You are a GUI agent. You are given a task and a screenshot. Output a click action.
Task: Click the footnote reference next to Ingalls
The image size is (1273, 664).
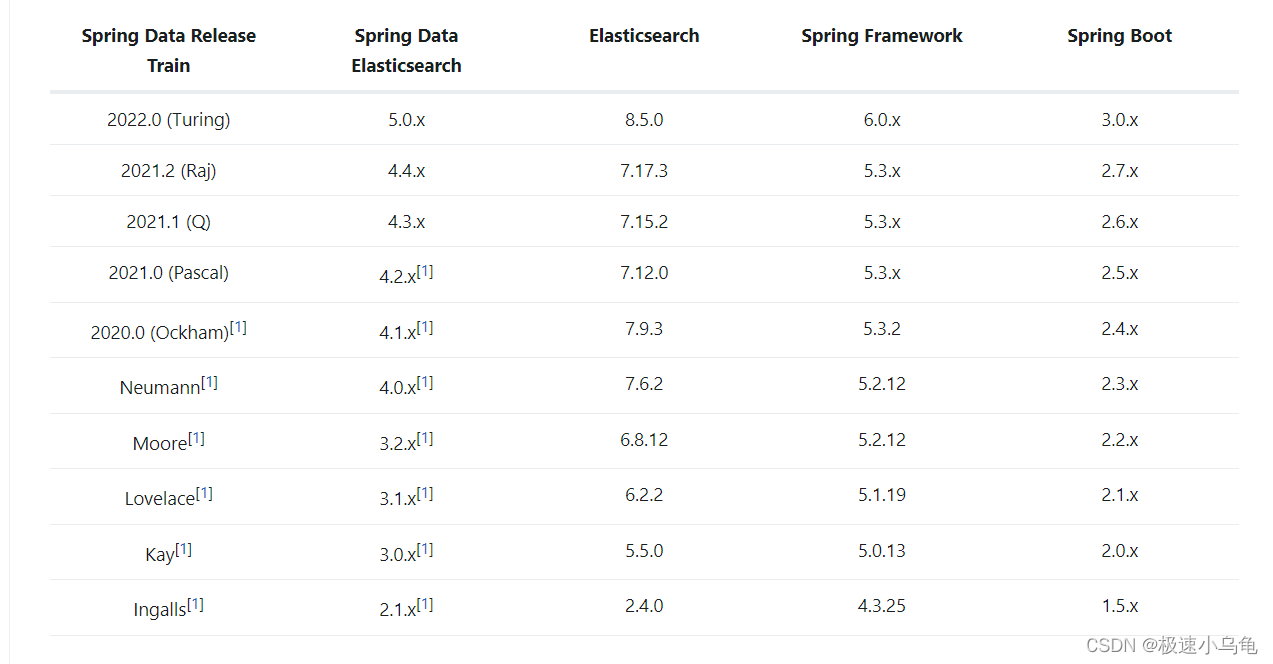(195, 605)
